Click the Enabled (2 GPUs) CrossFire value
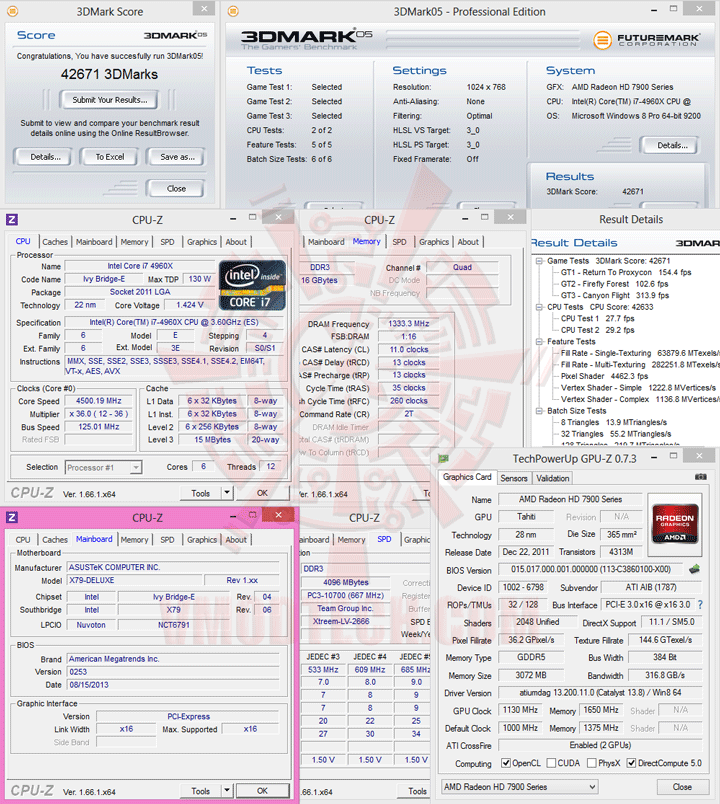Image resolution: width=720 pixels, height=804 pixels. (600, 745)
